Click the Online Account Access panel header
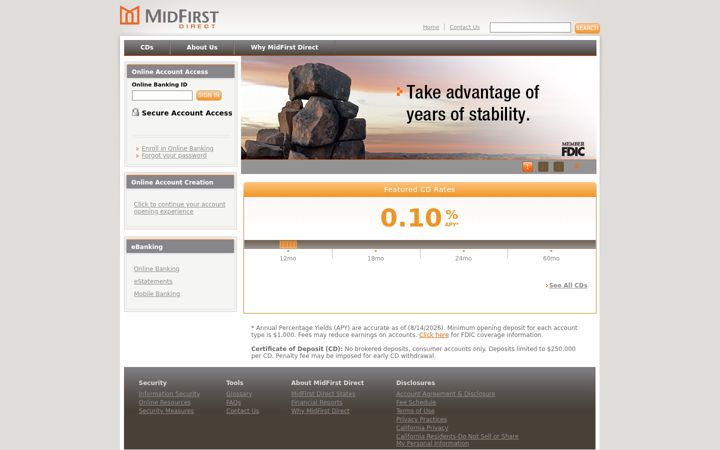 click(180, 72)
